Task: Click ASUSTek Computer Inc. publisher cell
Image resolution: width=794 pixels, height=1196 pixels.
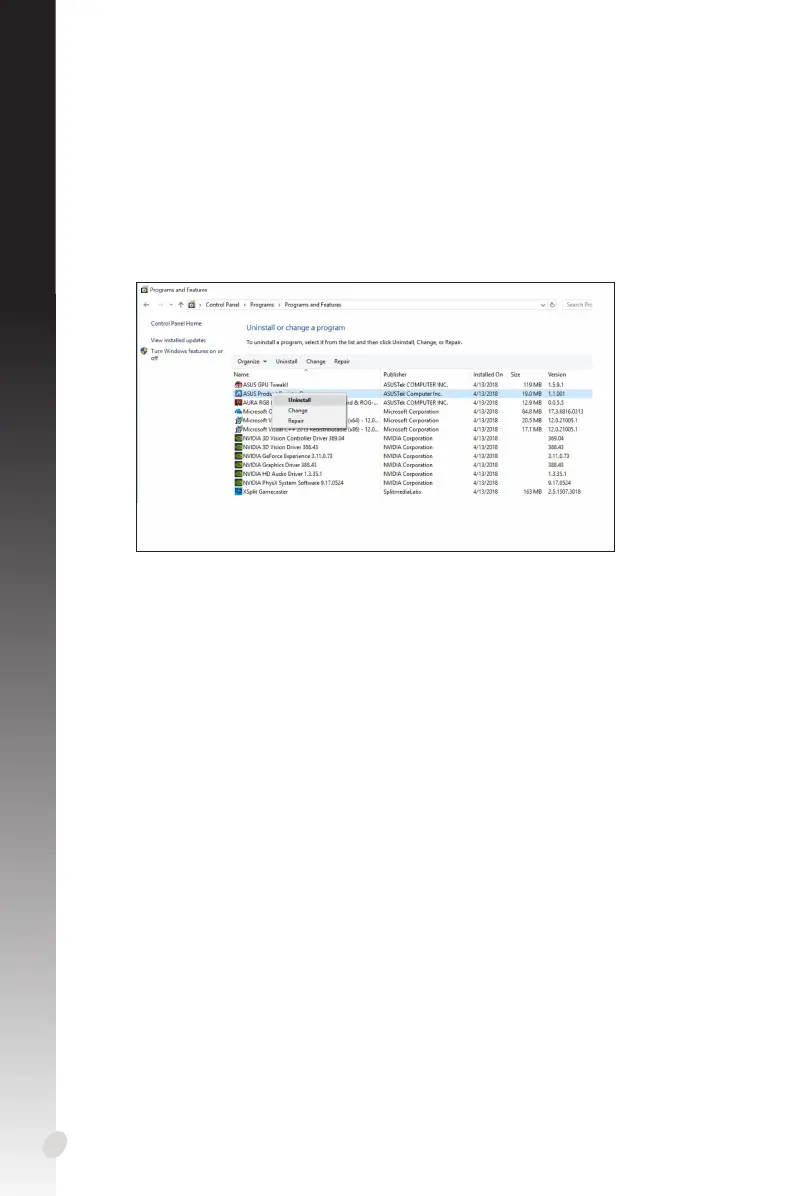Action: click(x=413, y=394)
